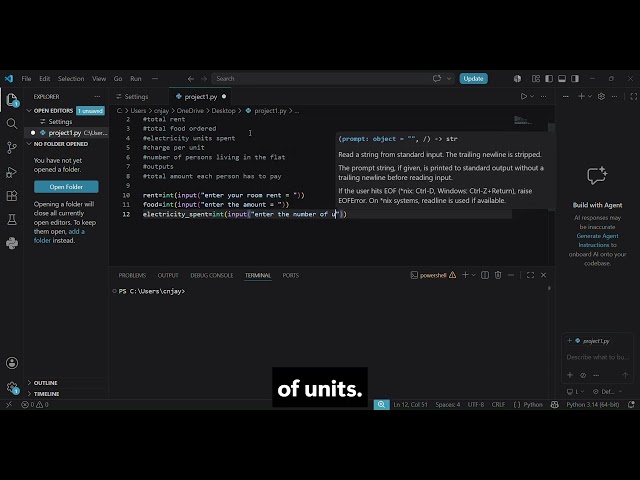Switch to the Problems panel tab
Screen dimensions: 640x480
[x=132, y=276]
